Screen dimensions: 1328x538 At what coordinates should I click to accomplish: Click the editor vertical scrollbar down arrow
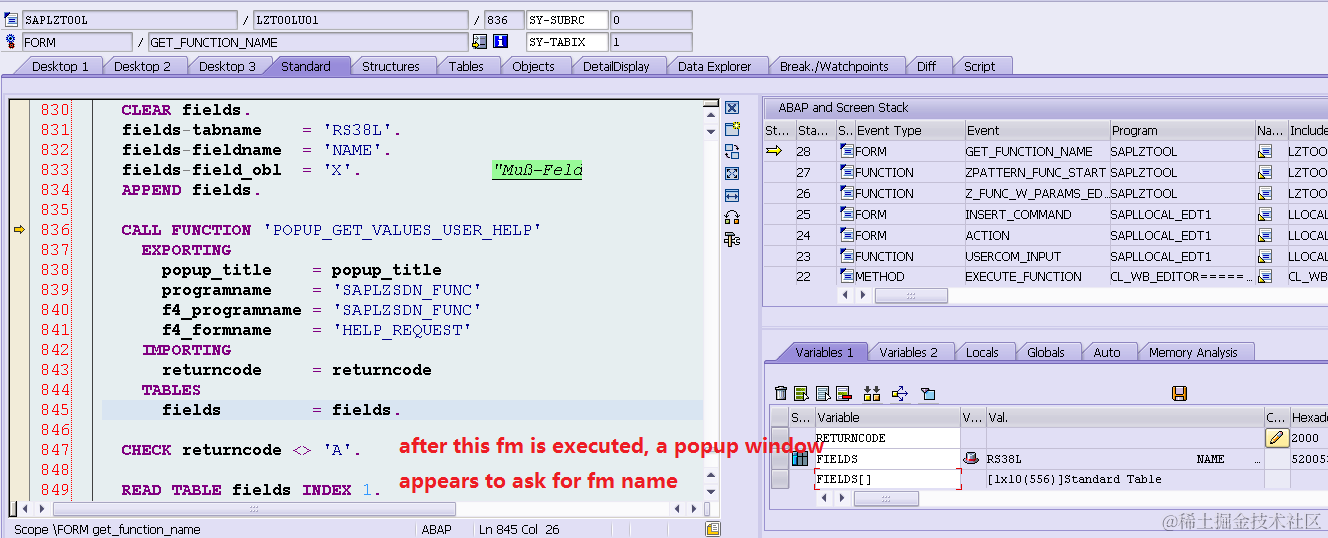711,490
